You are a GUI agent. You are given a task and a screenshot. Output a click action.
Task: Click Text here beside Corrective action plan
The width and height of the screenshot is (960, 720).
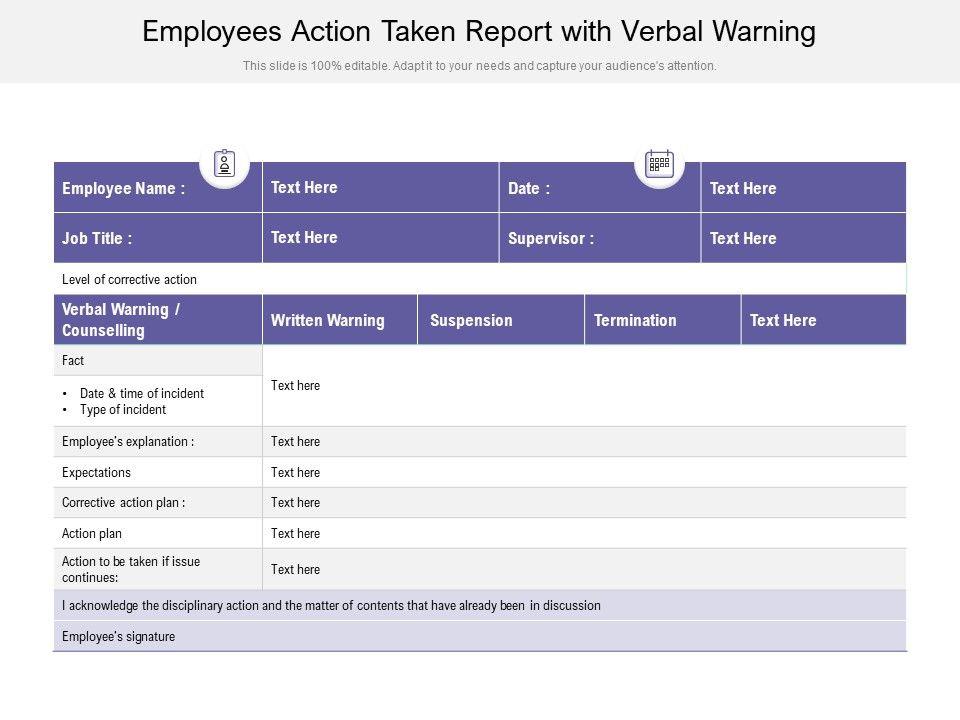[x=295, y=503]
